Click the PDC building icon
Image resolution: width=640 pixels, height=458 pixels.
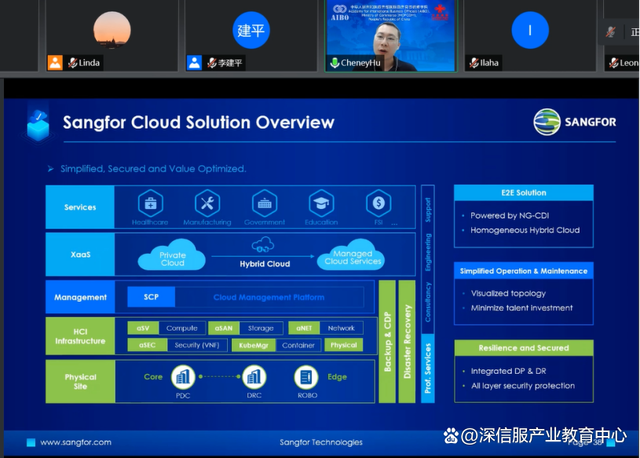183,377
